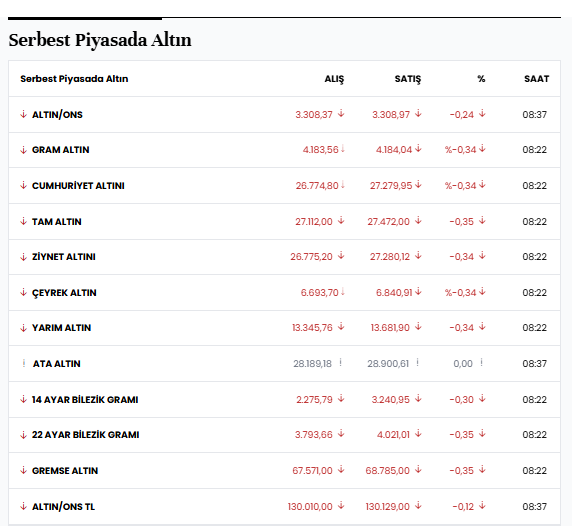This screenshot has width=577, height=526.
Task: Click the arrow next to ÇEYREK ALTIN percent change
Action: (x=482, y=292)
